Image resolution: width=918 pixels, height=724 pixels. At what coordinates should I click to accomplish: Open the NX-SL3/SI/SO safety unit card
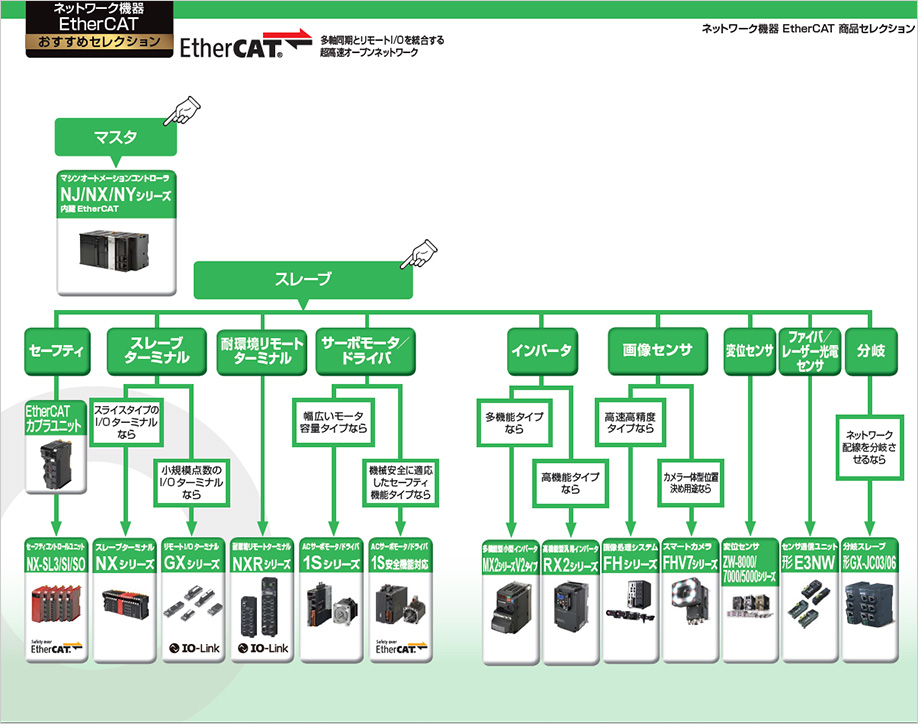click(x=56, y=600)
